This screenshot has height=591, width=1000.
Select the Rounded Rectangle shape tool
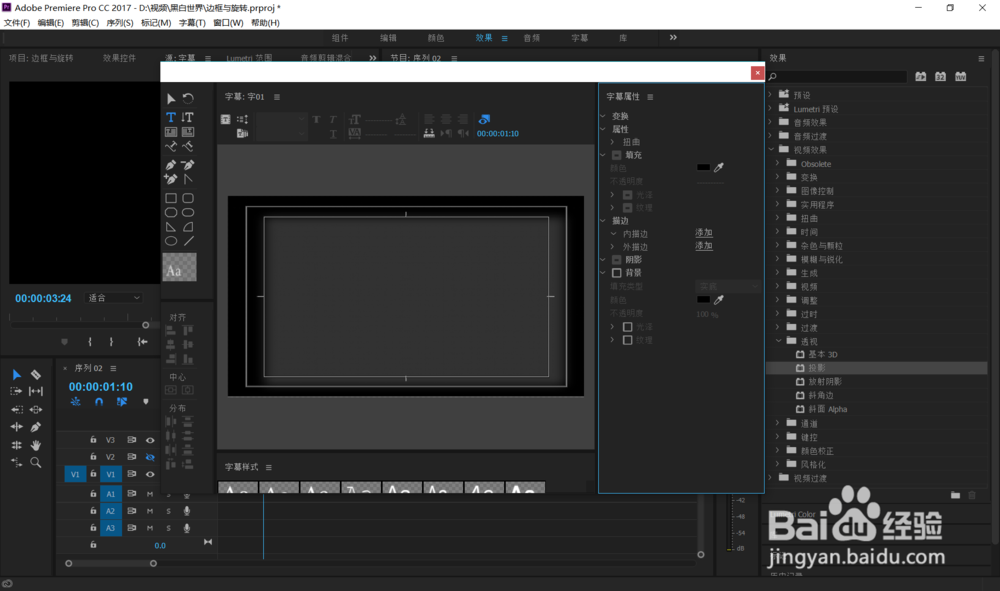coord(188,198)
